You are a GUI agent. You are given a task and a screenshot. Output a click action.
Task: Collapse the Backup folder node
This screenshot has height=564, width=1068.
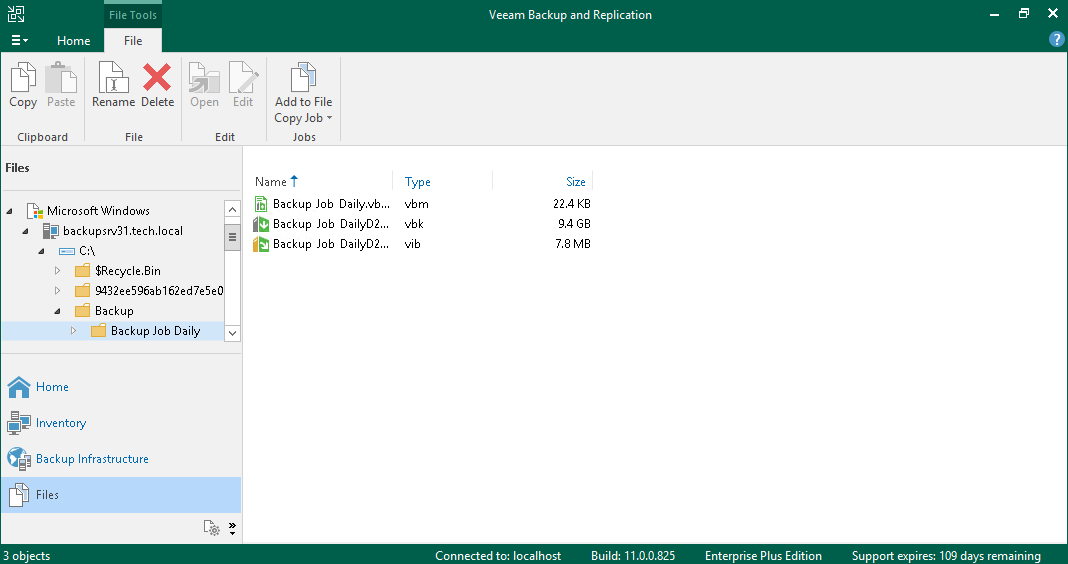click(x=57, y=311)
